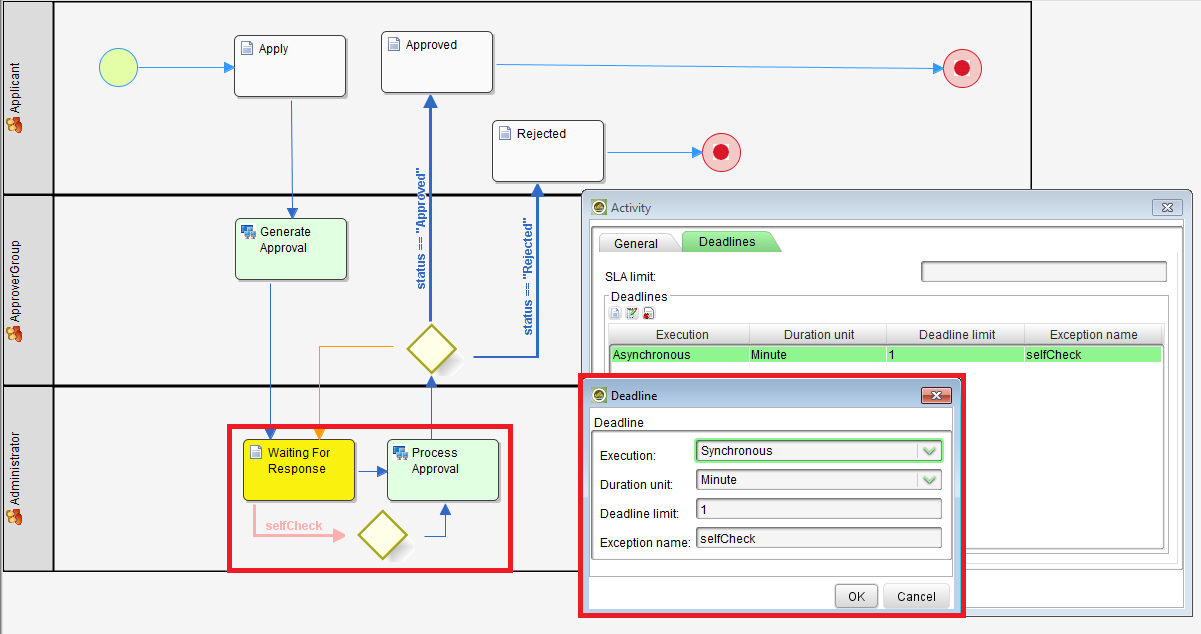Switch to the General tab
1201x634 pixels.
[636, 243]
